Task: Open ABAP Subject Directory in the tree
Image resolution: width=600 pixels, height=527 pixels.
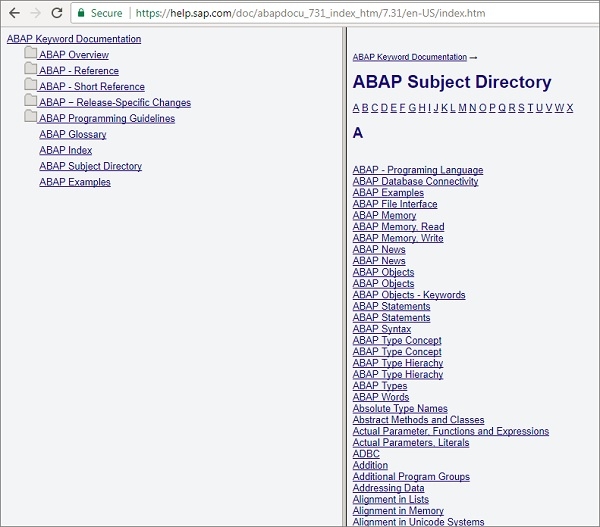Action: [90, 166]
